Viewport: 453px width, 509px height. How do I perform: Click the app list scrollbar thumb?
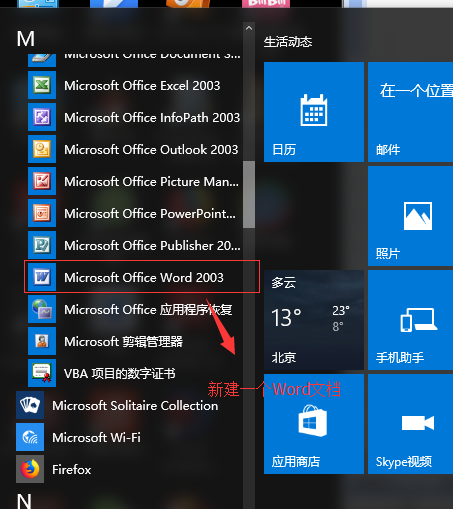click(x=249, y=195)
